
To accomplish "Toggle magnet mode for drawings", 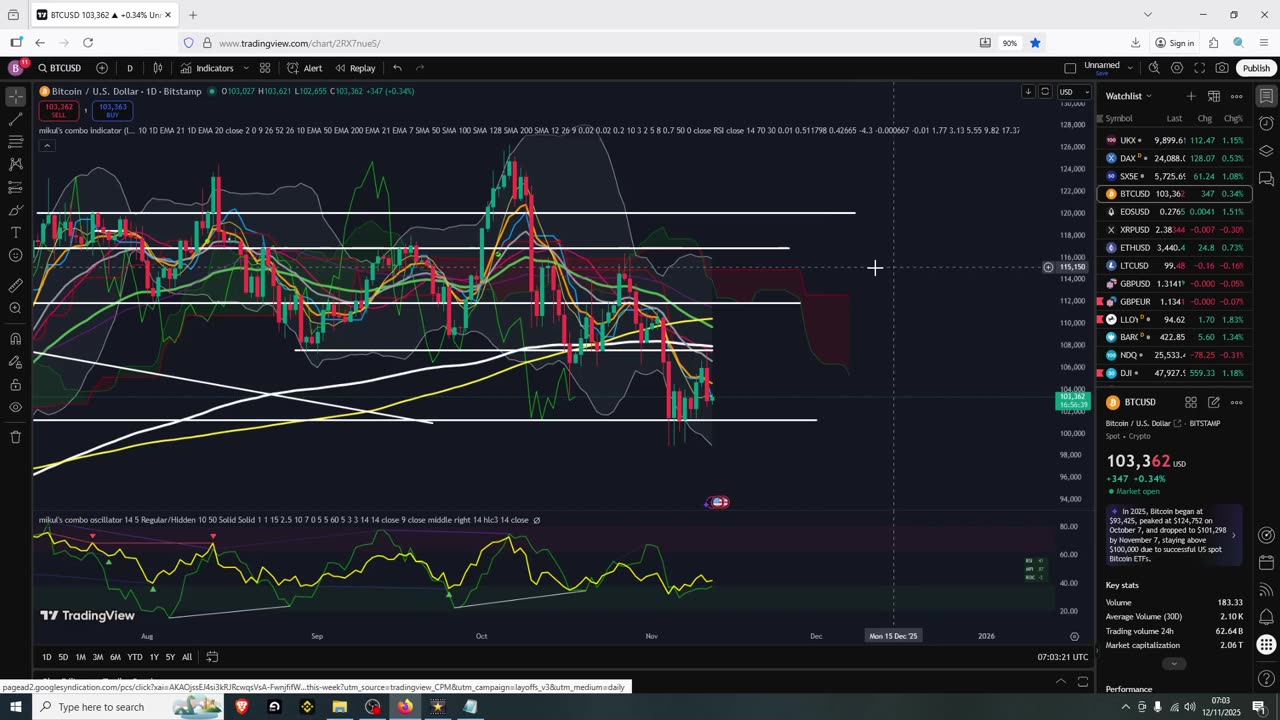I will pos(15,338).
